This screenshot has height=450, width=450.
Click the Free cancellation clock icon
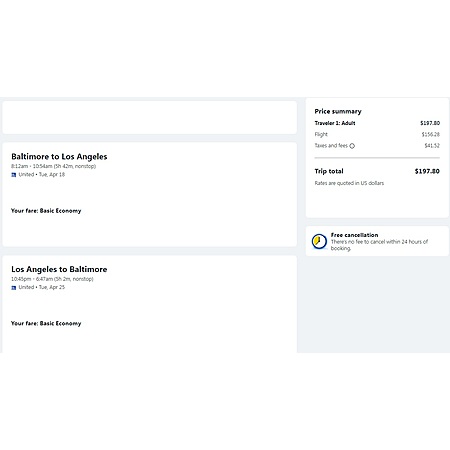click(x=319, y=241)
